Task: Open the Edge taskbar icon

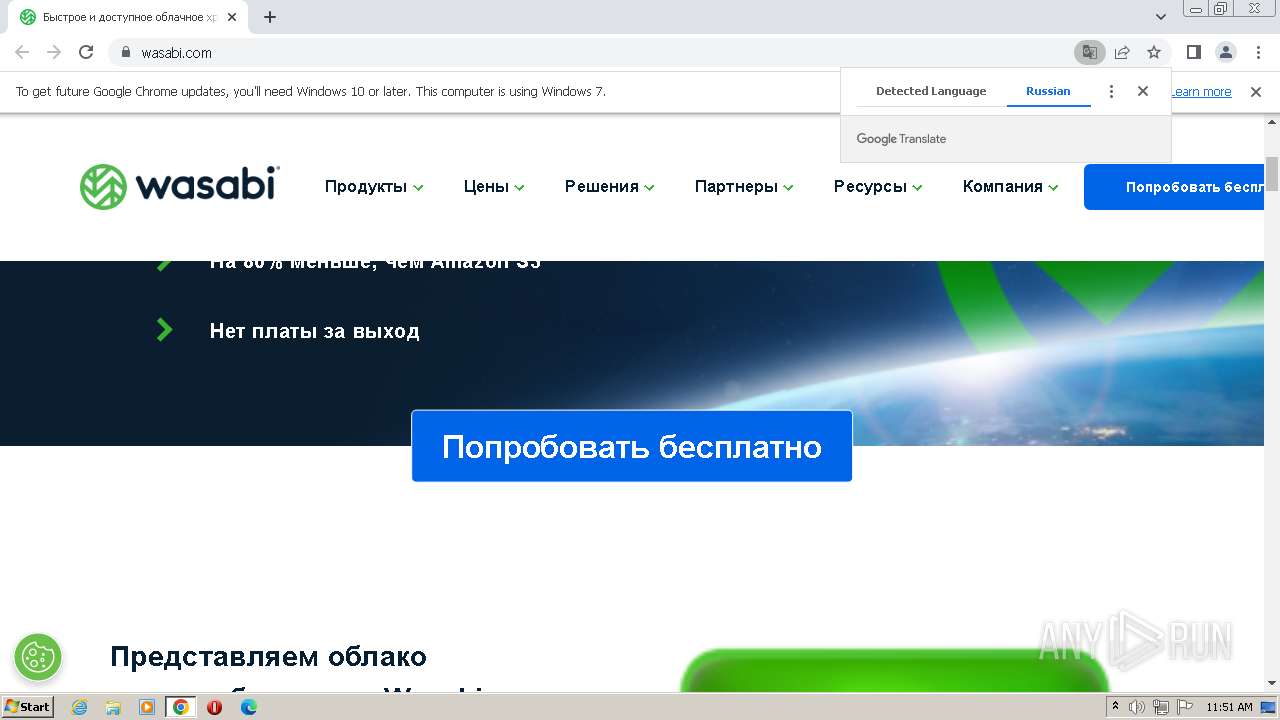Action: [x=249, y=707]
